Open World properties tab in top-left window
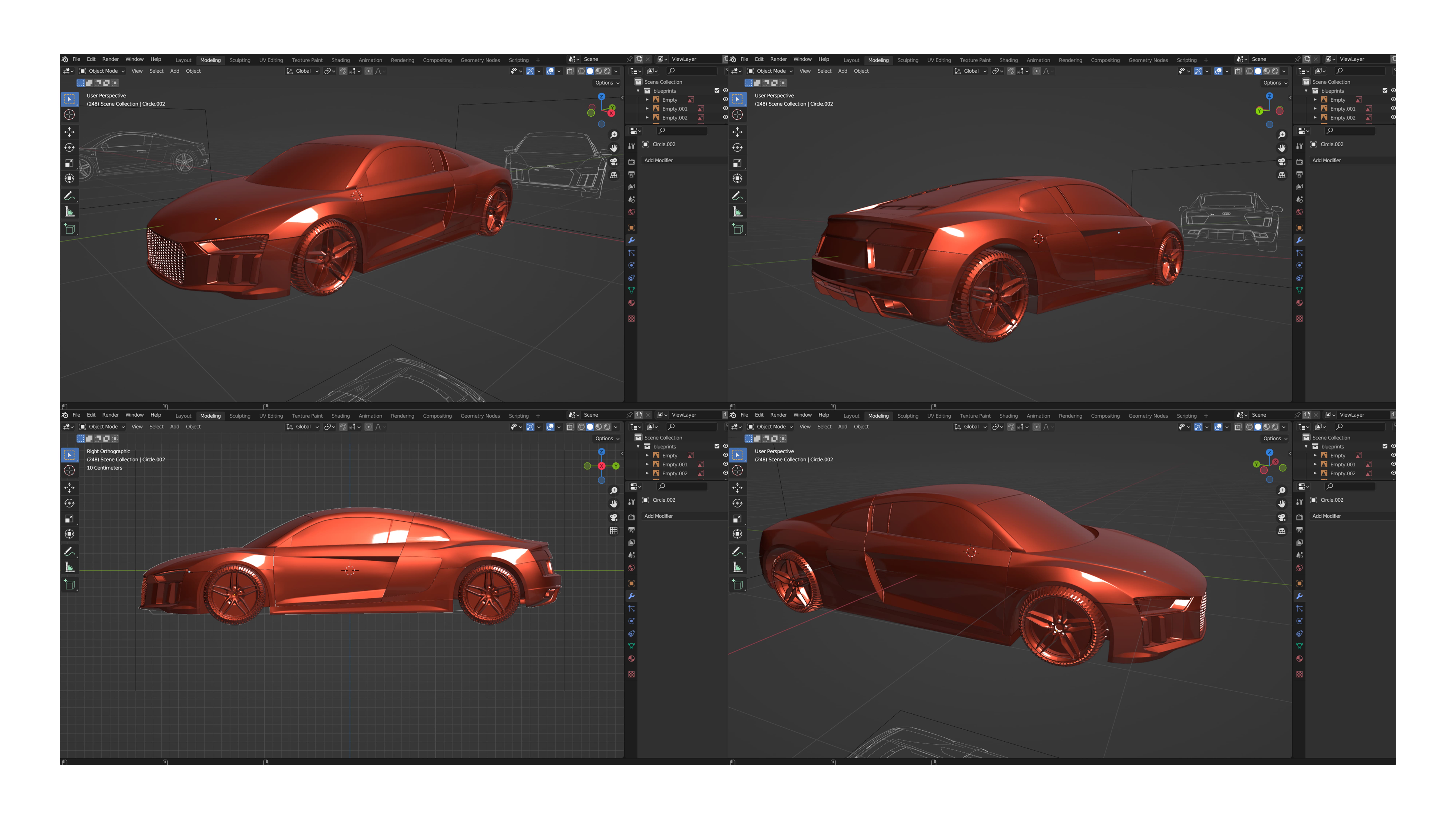This screenshot has height=819, width=1456. pyautogui.click(x=631, y=212)
